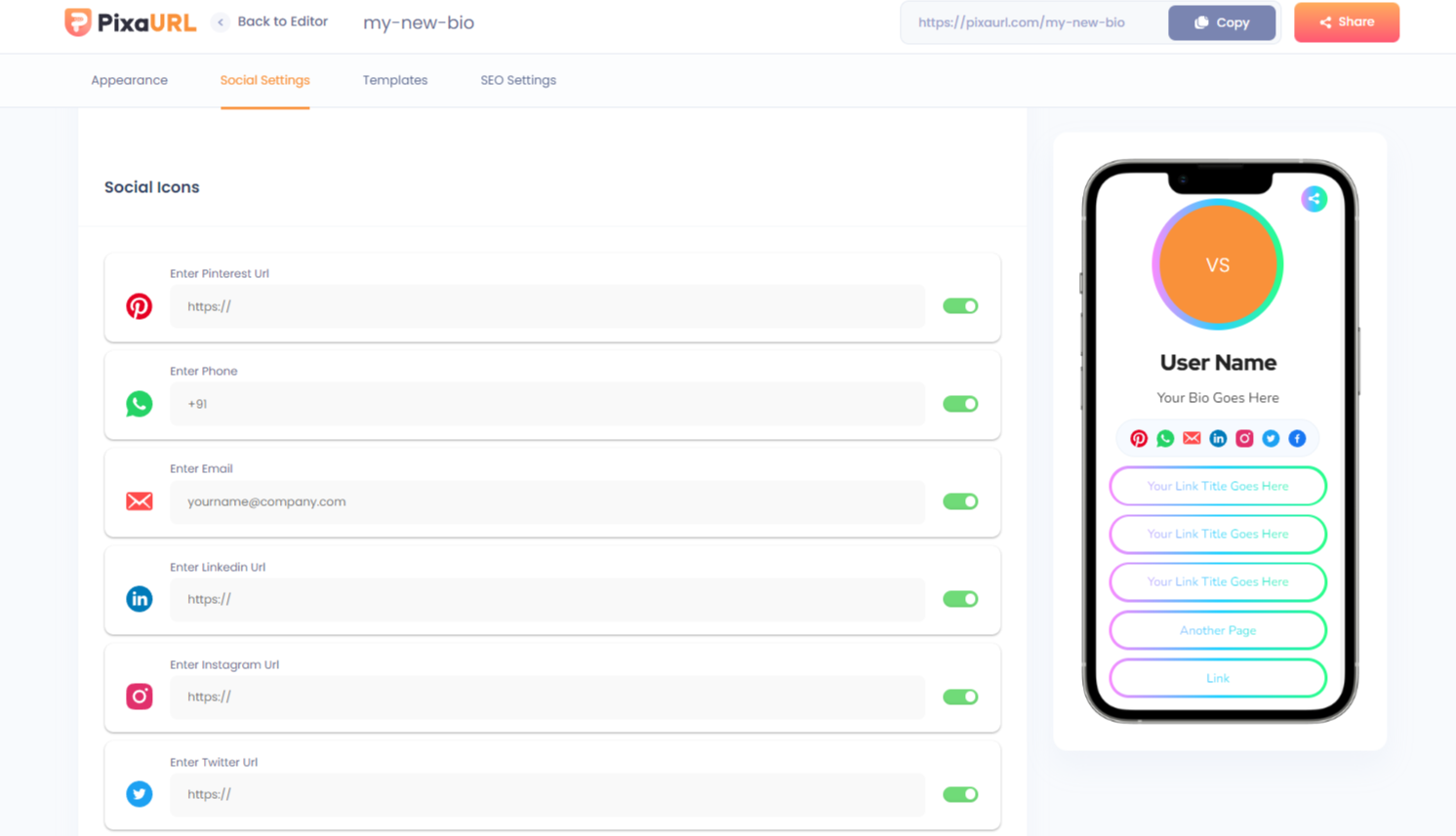
Task: Switch to the Templates tab
Action: (394, 80)
